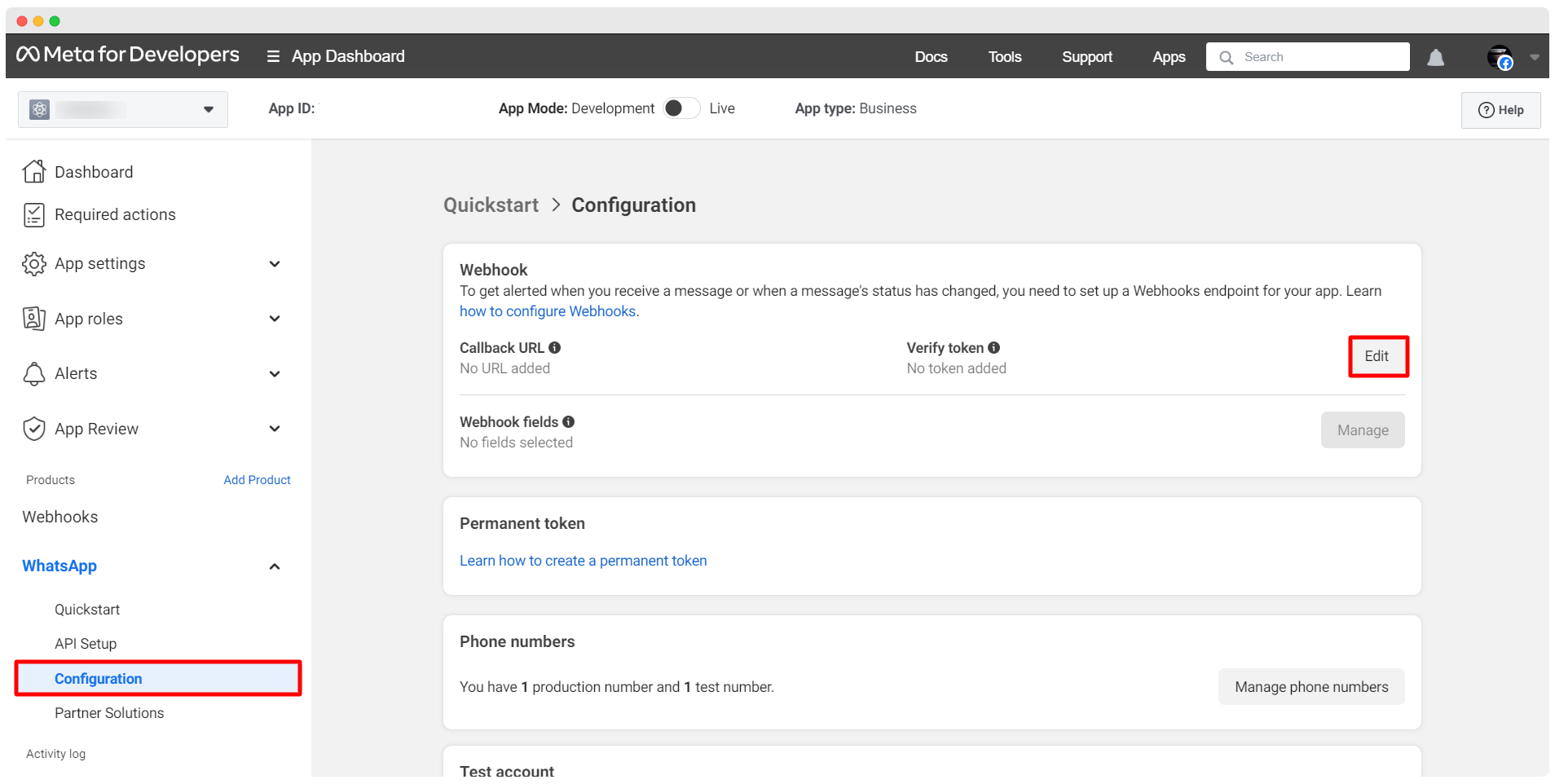Image resolution: width=1555 pixels, height=784 pixels.
Task: Open the Docs menu in the top bar
Action: [x=931, y=57]
